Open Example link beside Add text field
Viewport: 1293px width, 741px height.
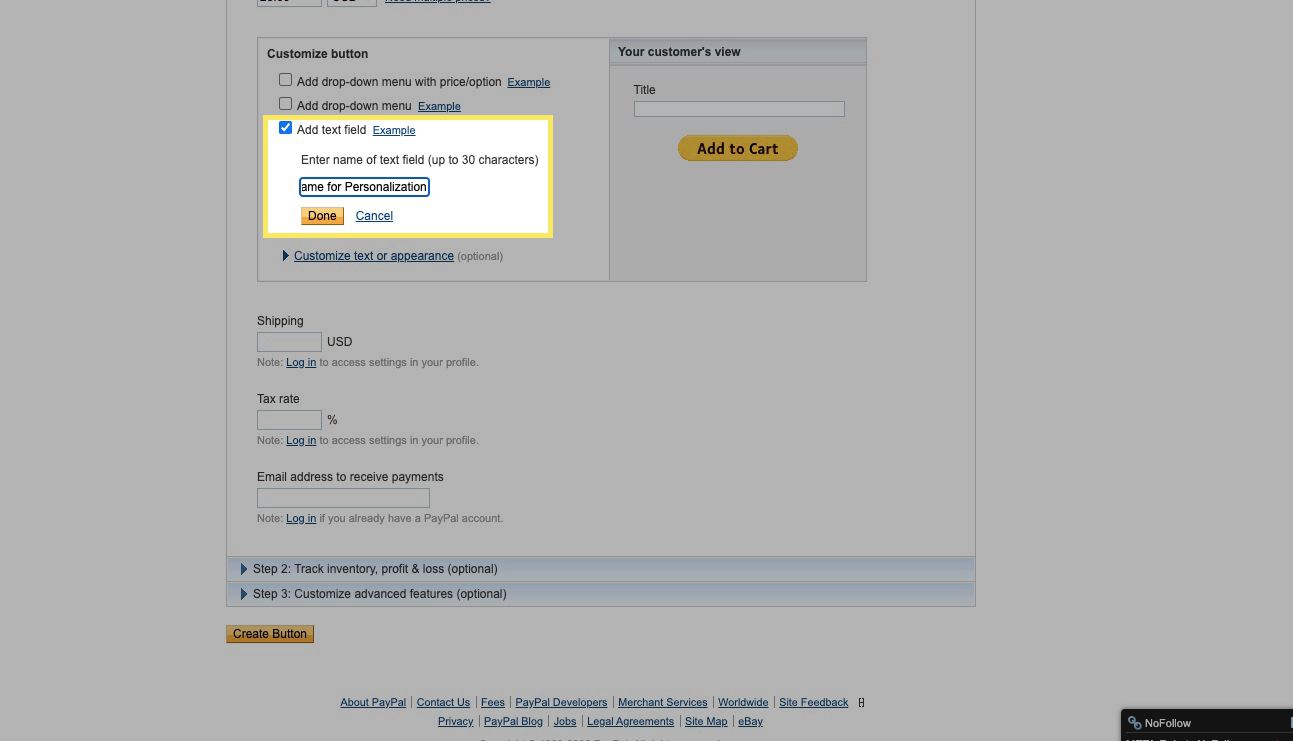pyautogui.click(x=394, y=130)
